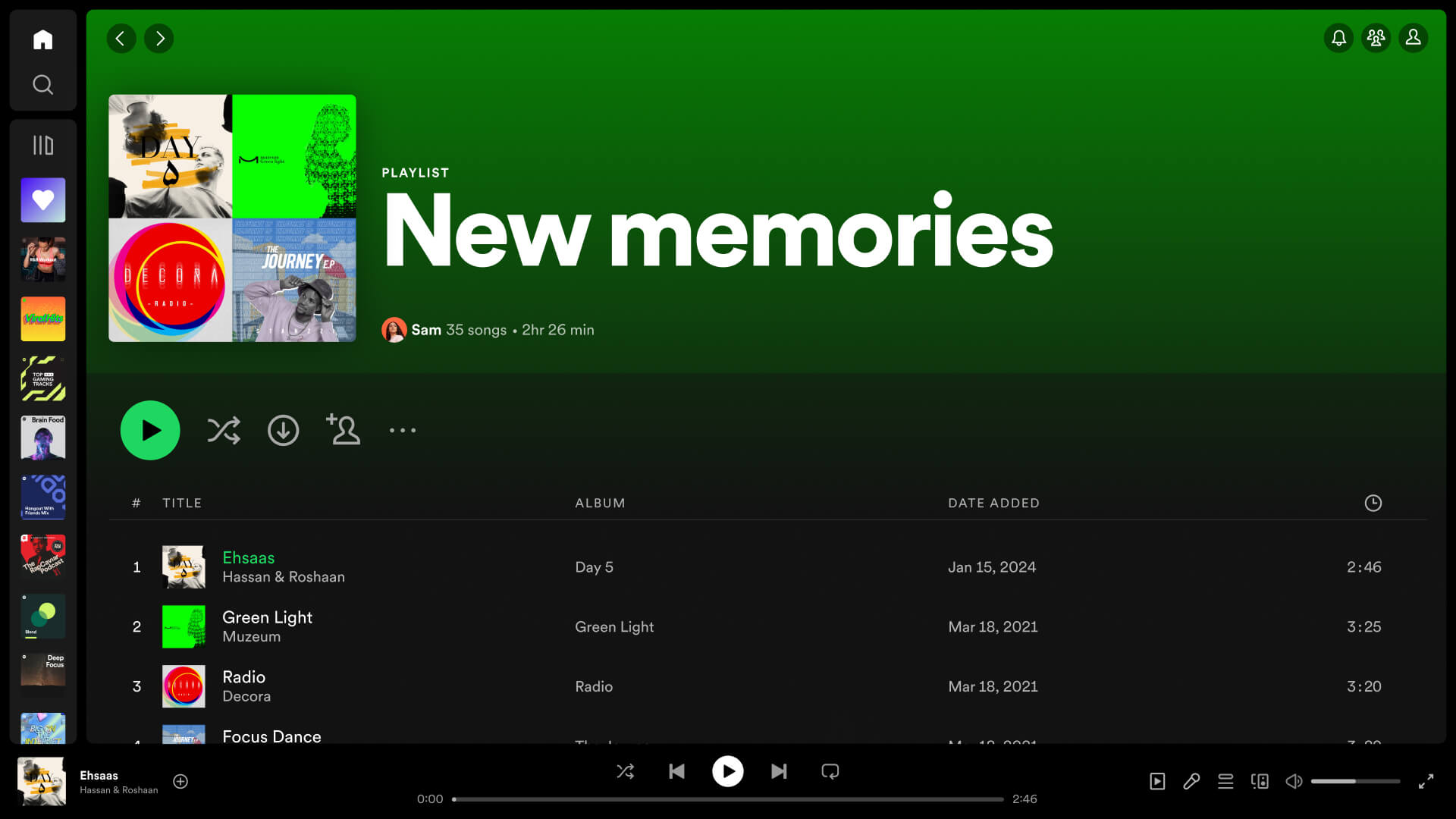Image resolution: width=1456 pixels, height=819 pixels.
Task: Seek along the playback progress bar
Action: (x=728, y=799)
